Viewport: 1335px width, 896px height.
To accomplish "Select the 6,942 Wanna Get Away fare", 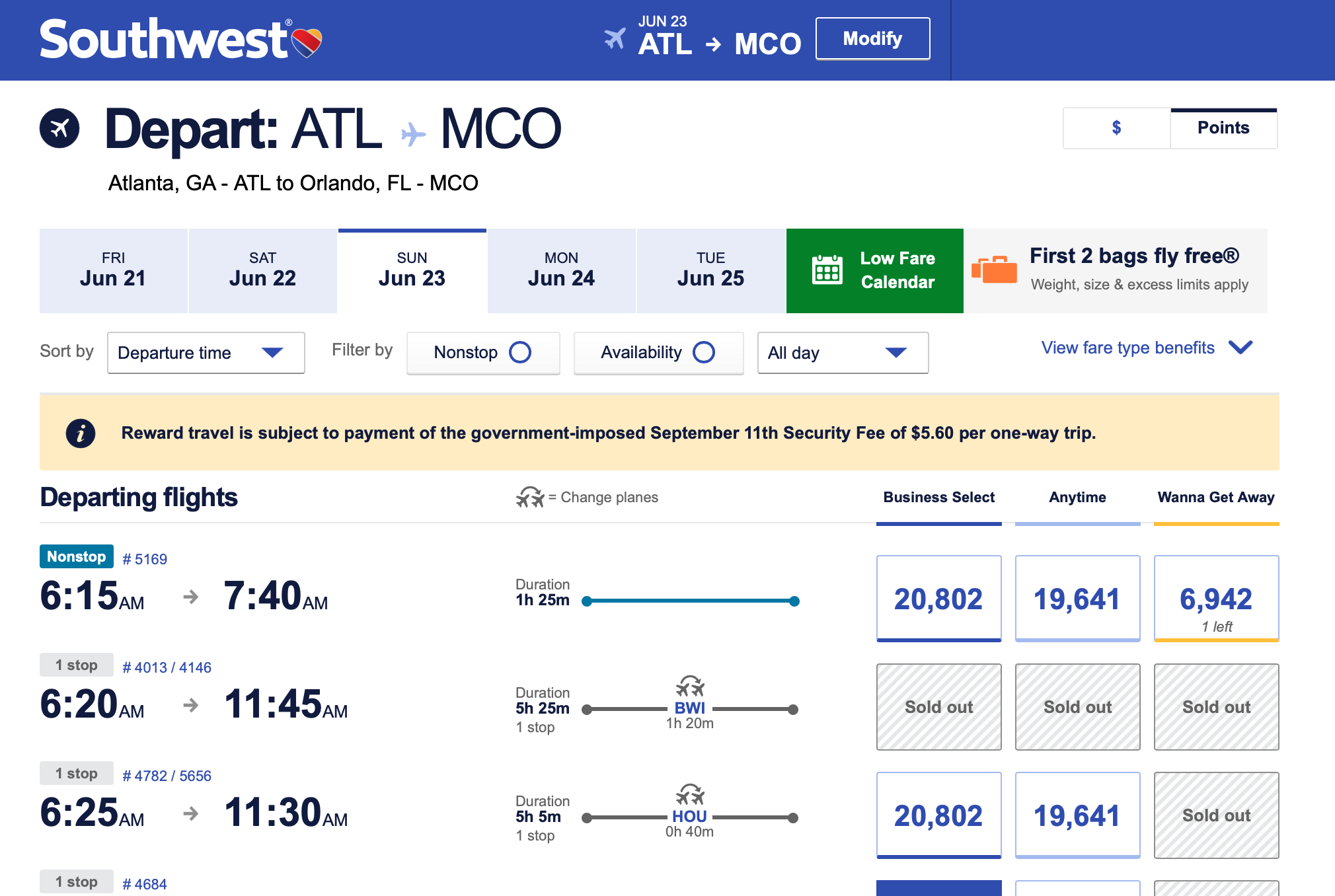I will click(1216, 598).
